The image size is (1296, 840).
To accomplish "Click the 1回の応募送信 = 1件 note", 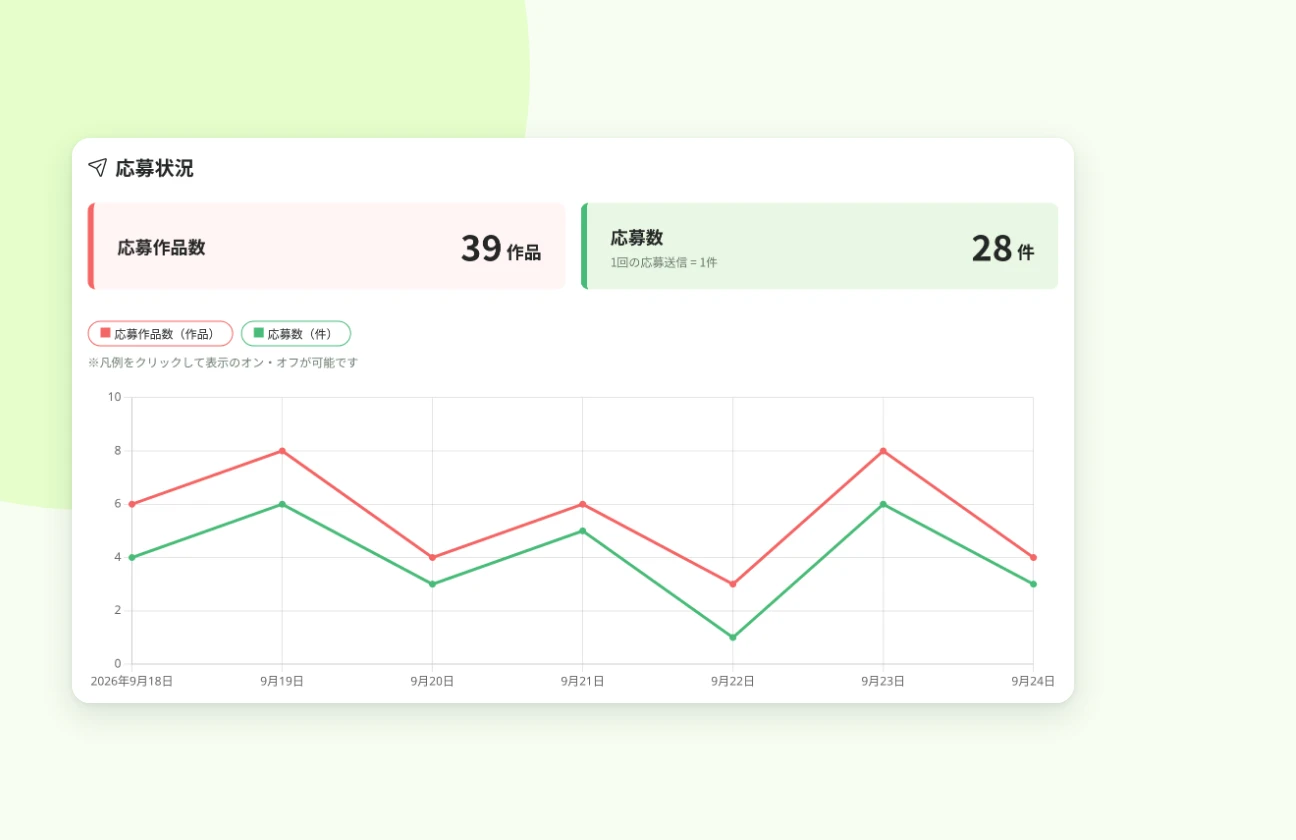I will click(664, 263).
